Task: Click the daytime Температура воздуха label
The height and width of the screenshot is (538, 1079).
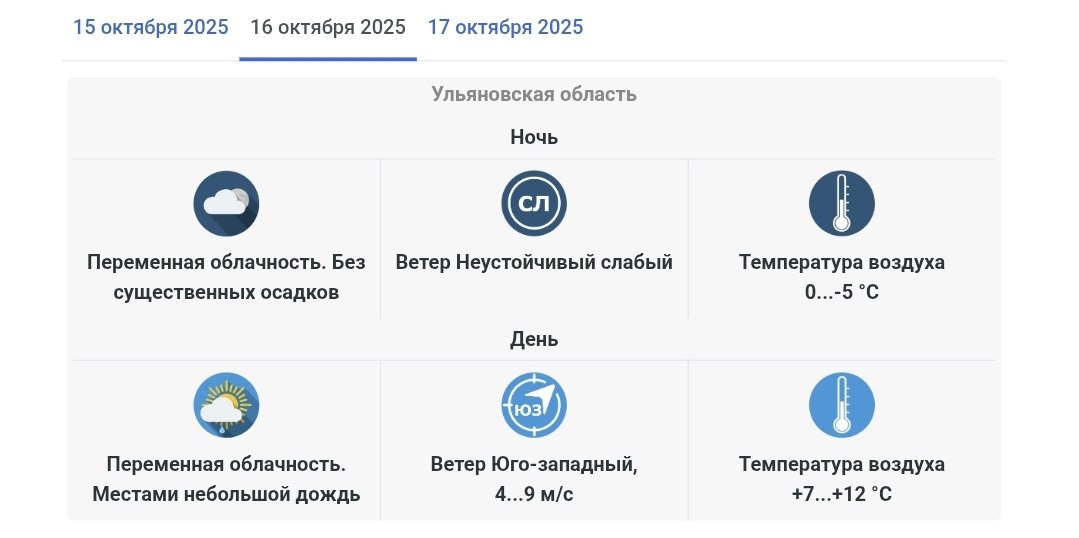Action: 842,465
